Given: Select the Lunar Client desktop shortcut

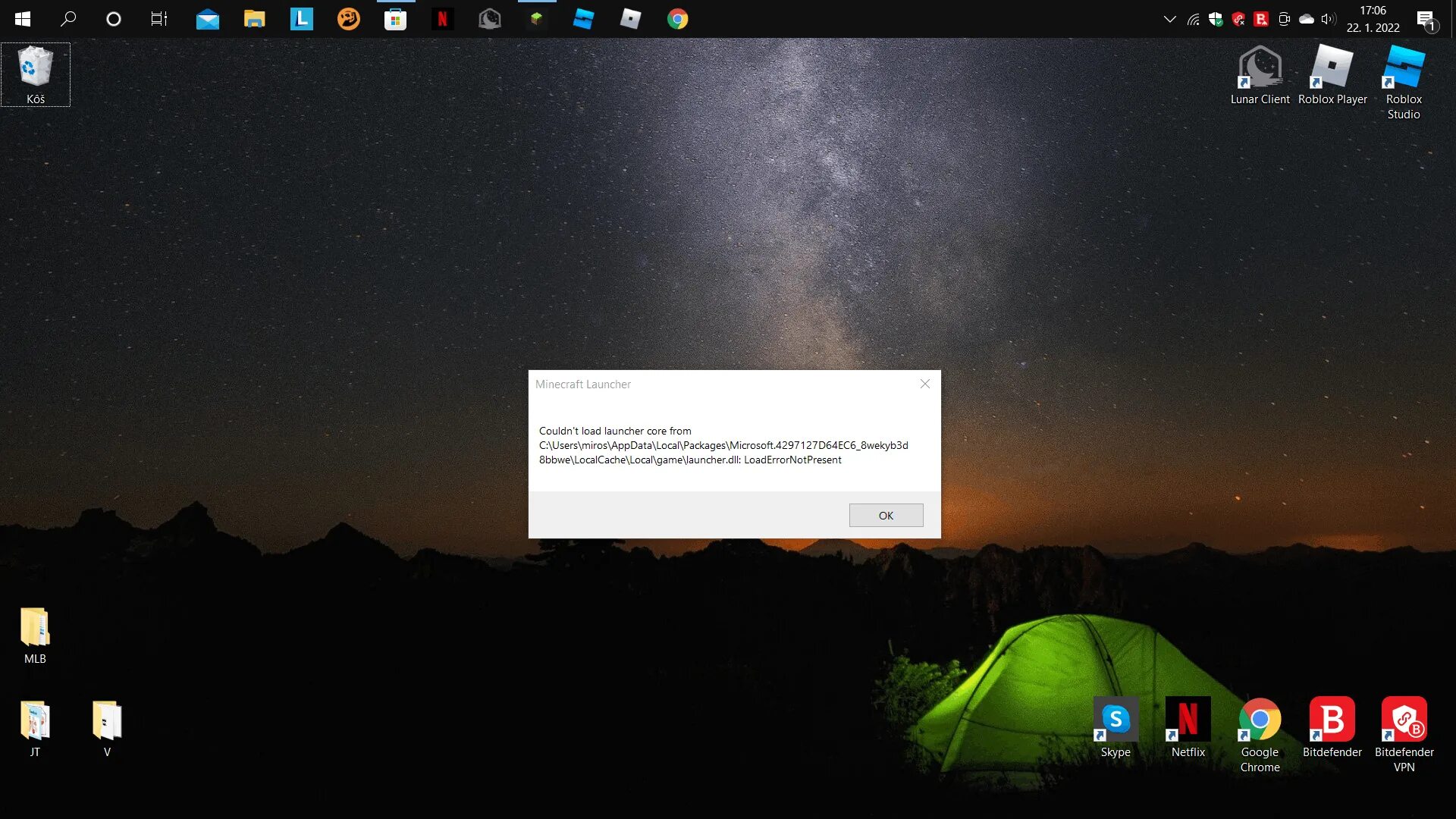Looking at the screenshot, I should pyautogui.click(x=1260, y=74).
